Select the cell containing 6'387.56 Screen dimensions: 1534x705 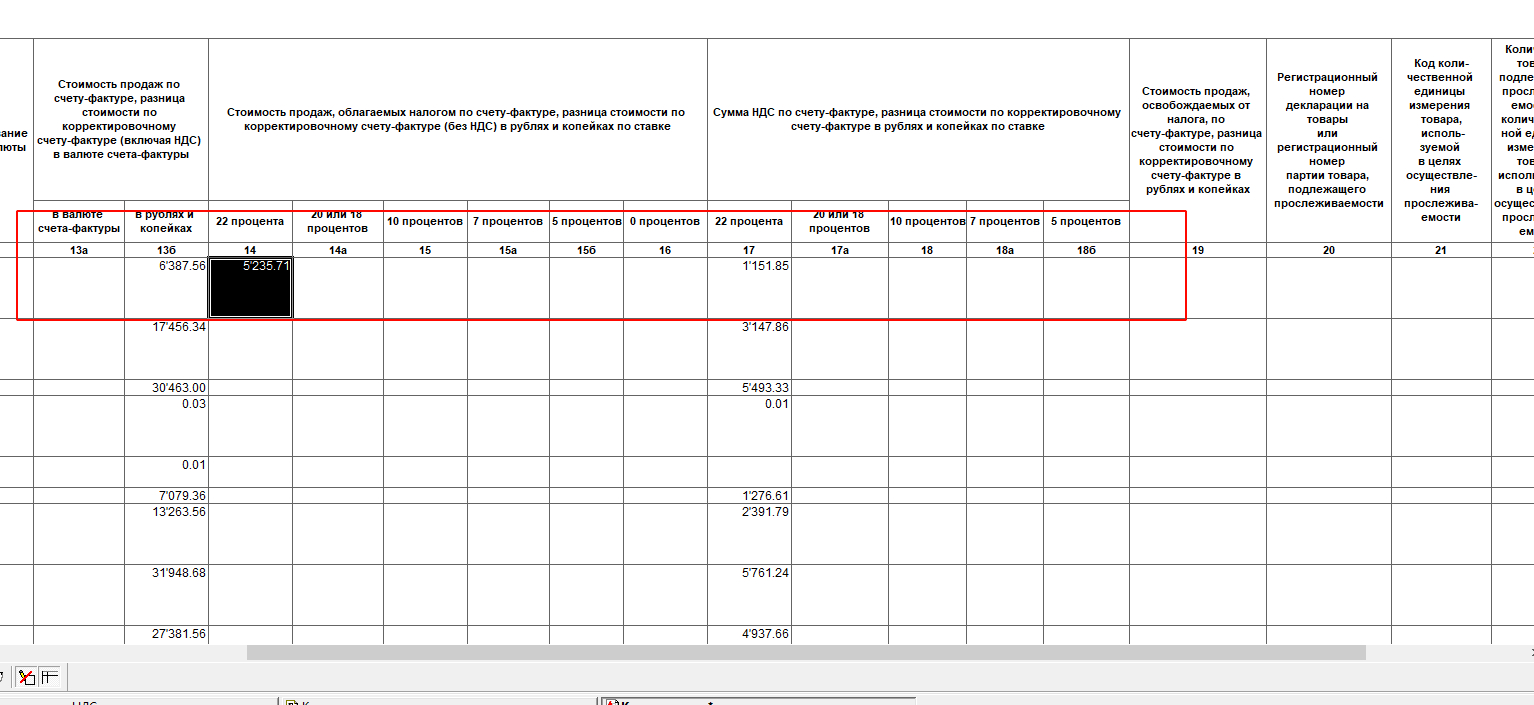(x=166, y=288)
